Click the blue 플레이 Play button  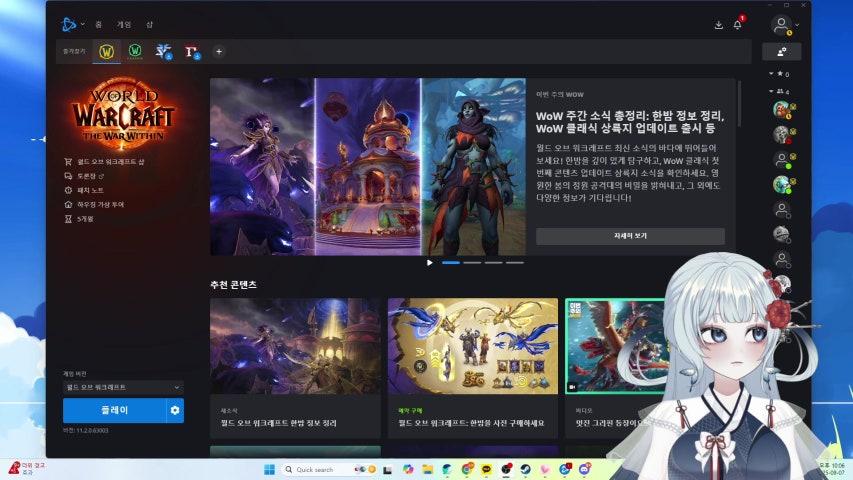[x=114, y=410]
